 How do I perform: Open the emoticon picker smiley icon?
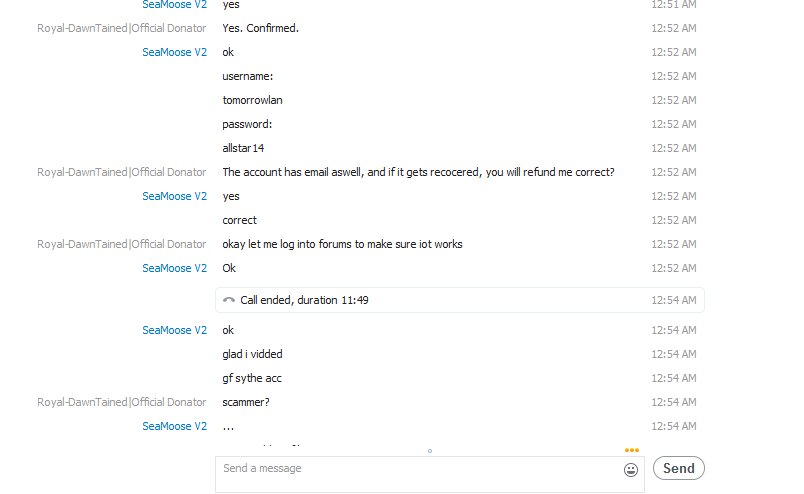point(631,469)
